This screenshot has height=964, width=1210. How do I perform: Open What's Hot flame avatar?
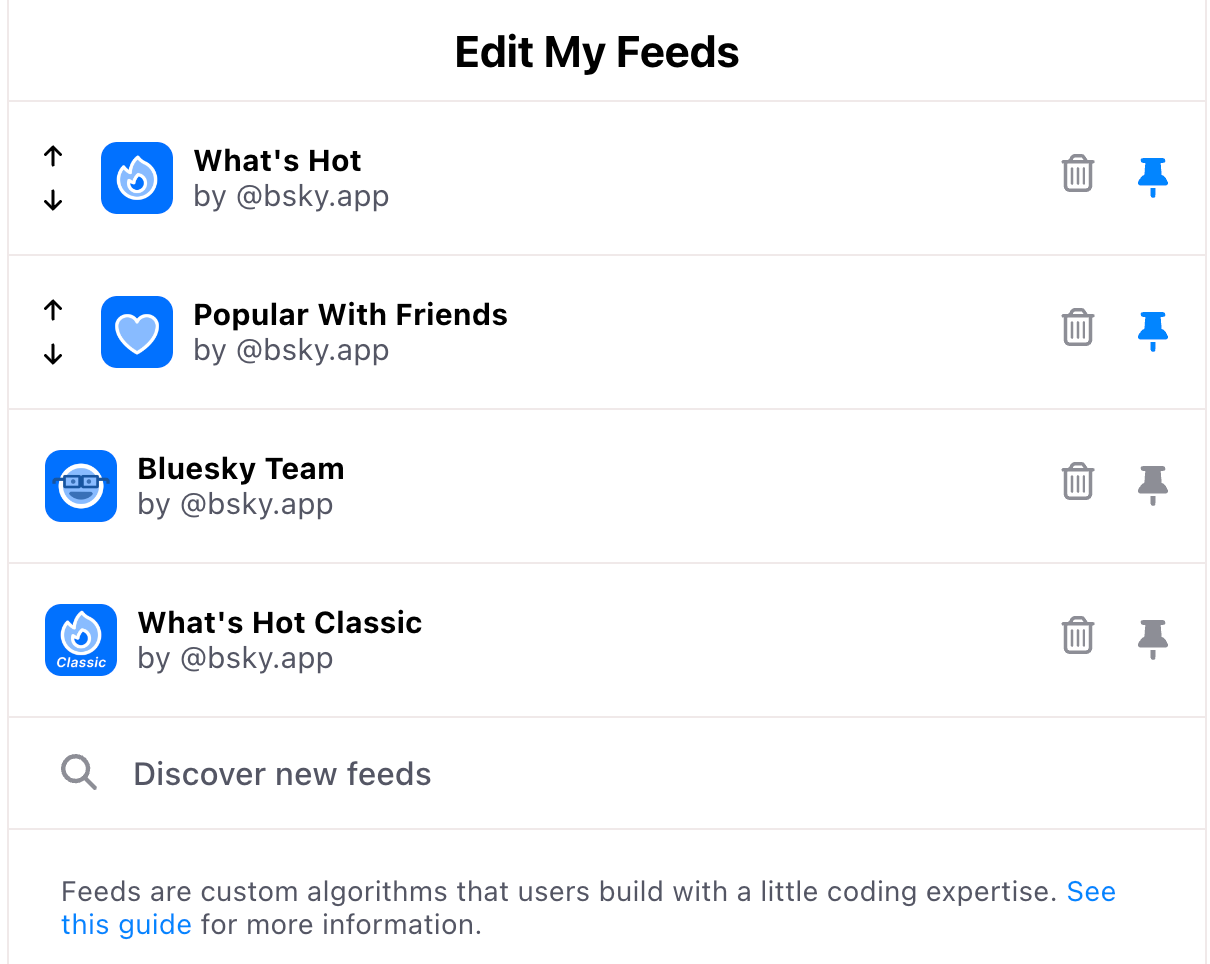point(137,178)
